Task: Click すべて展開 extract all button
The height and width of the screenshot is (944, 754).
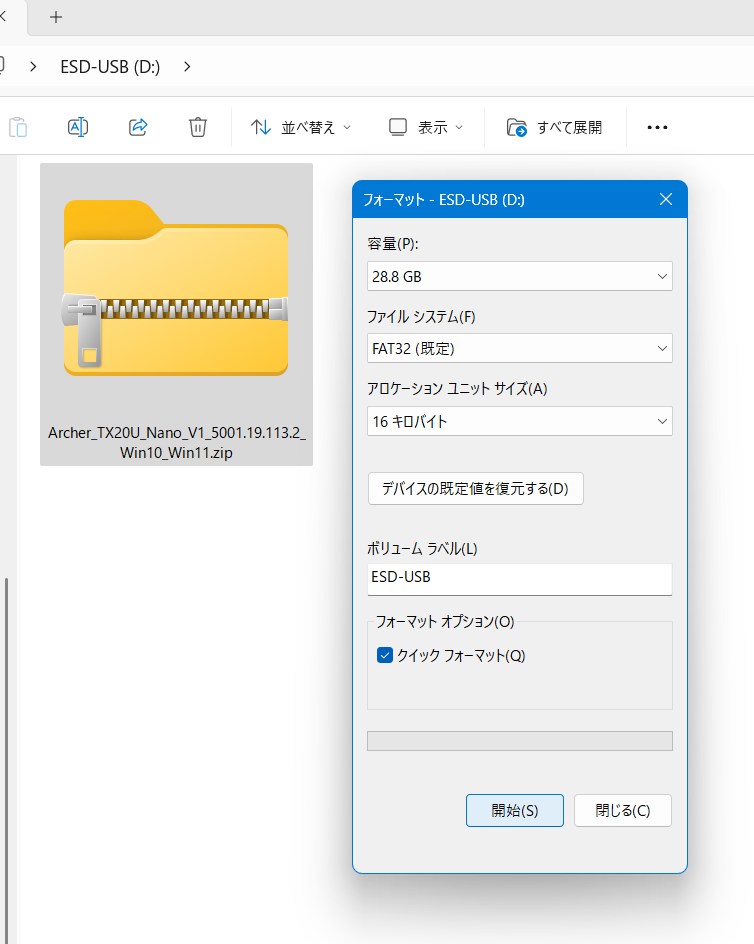Action: (555, 127)
